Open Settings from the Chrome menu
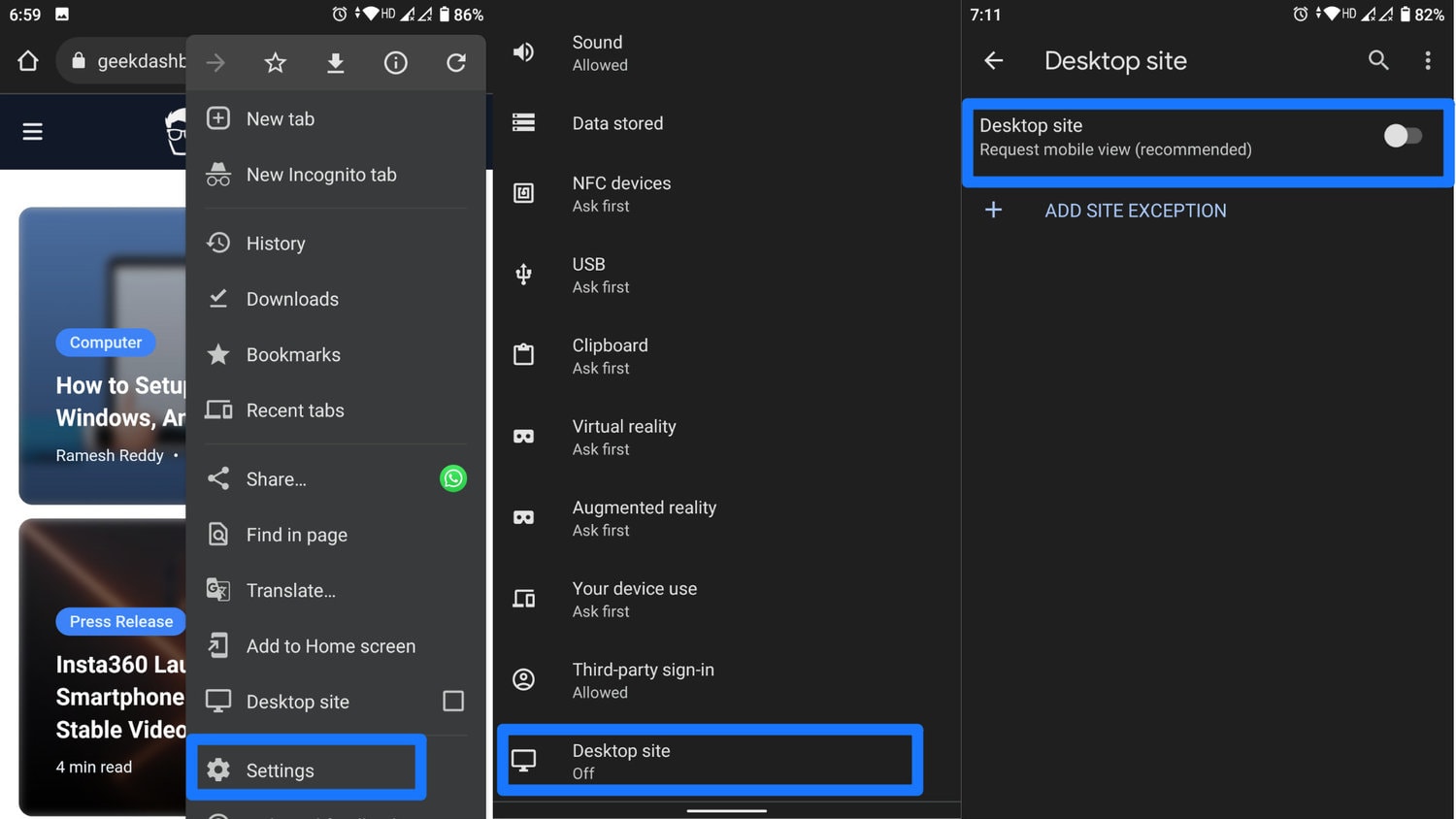This screenshot has height=819, width=1456. coord(307,770)
